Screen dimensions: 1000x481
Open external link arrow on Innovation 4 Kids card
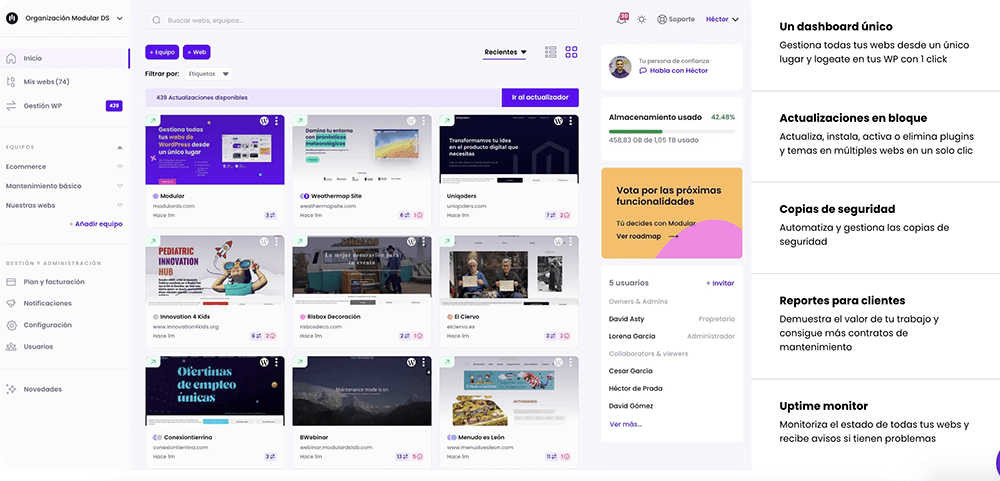coord(152,240)
